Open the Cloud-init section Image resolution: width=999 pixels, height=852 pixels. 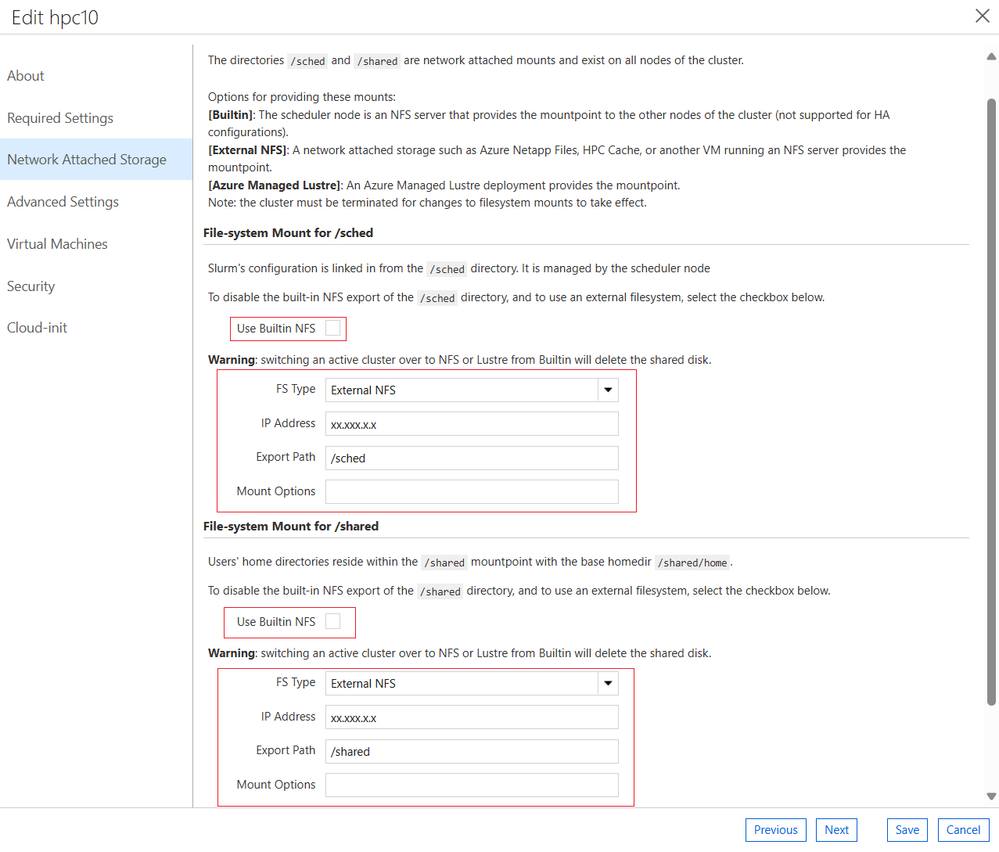36,328
